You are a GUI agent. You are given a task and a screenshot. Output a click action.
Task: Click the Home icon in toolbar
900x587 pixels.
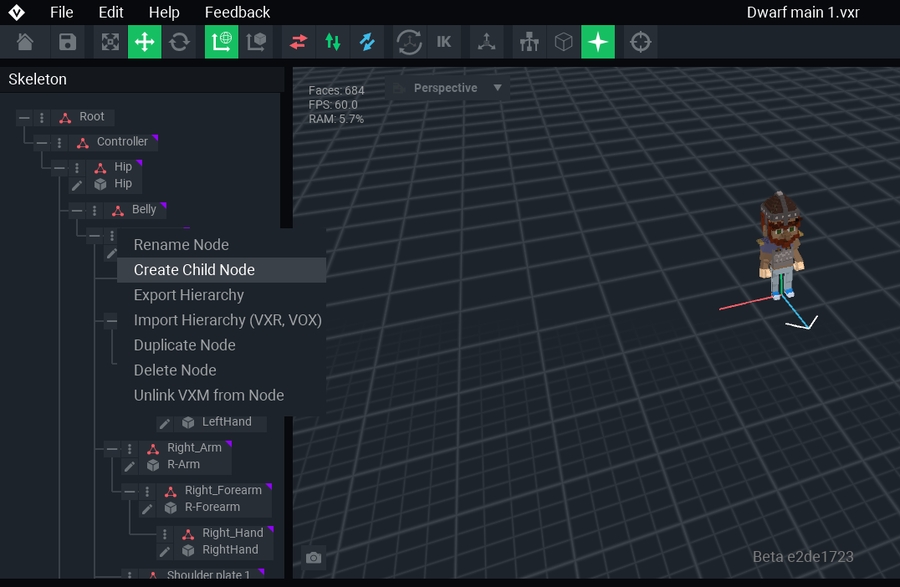pos(25,42)
